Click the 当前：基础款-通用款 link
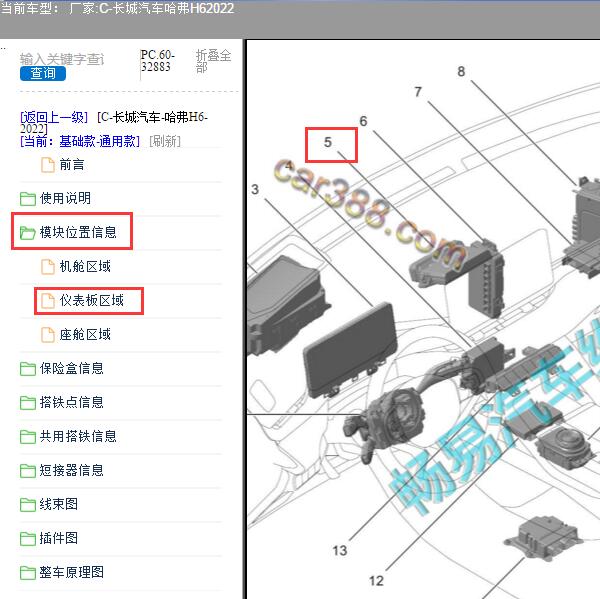The width and height of the screenshot is (600, 599). pyautogui.click(x=80, y=141)
